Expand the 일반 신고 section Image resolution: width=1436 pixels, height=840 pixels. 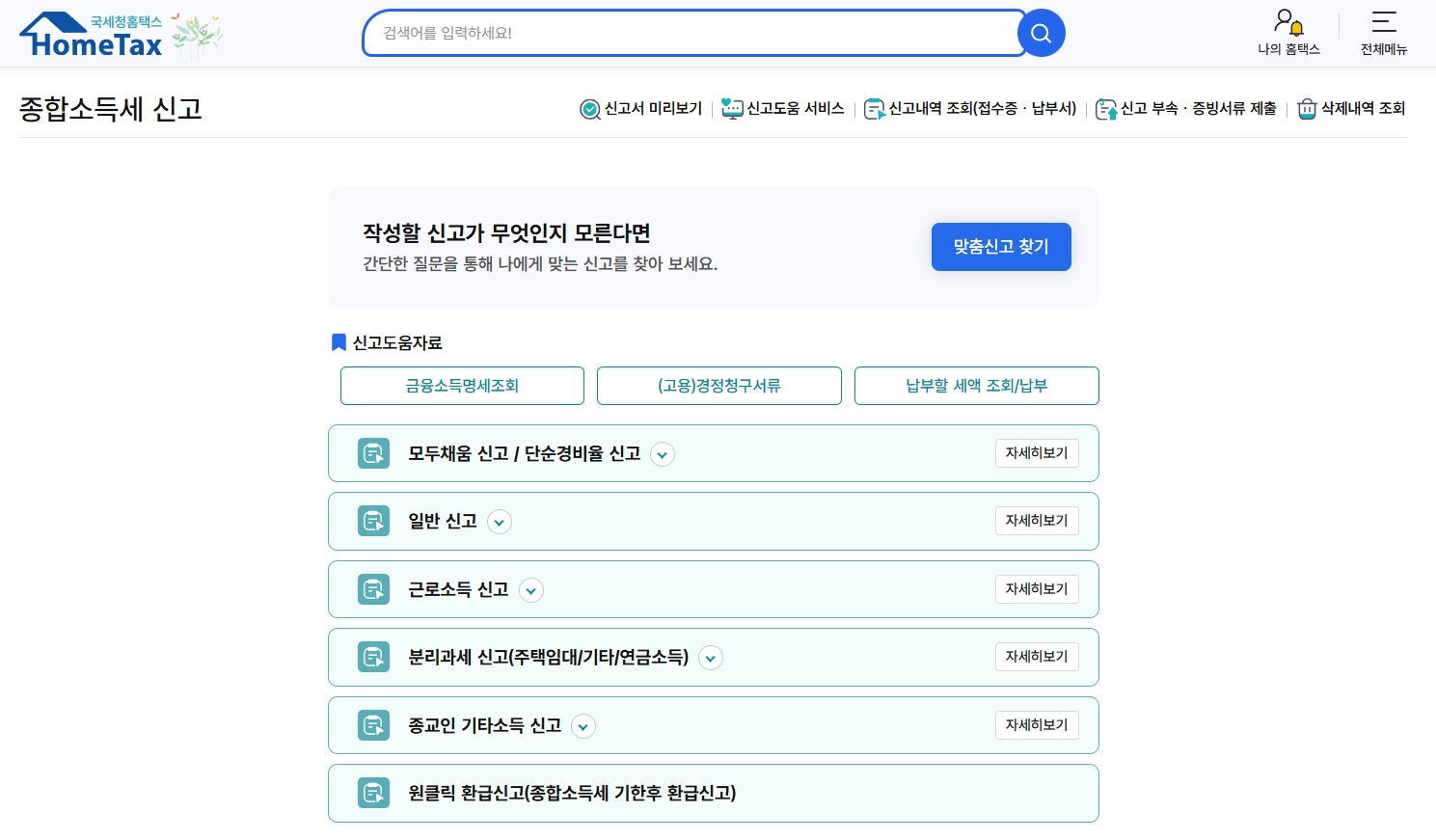click(499, 522)
